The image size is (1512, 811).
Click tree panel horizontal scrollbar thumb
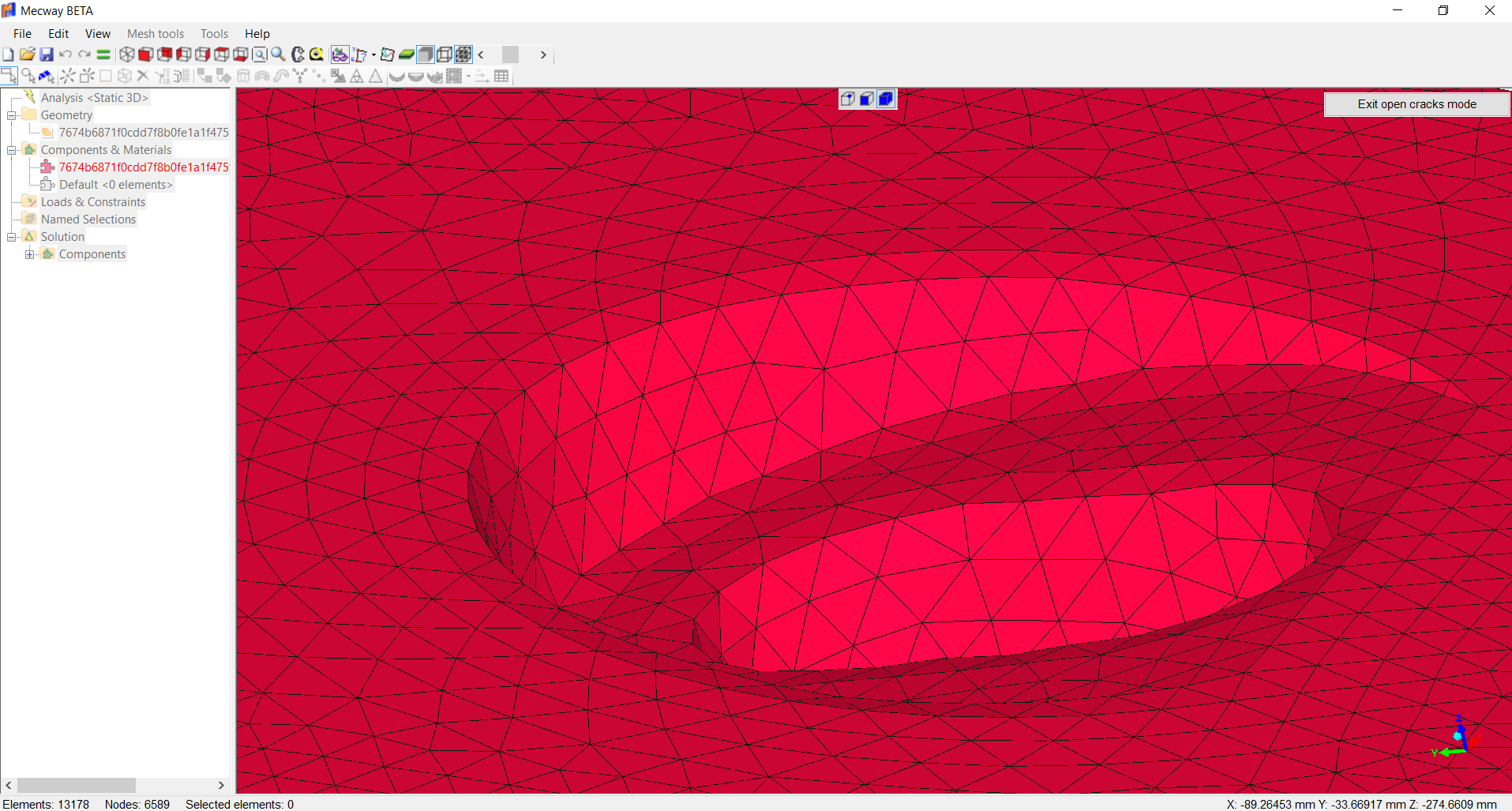[x=77, y=785]
